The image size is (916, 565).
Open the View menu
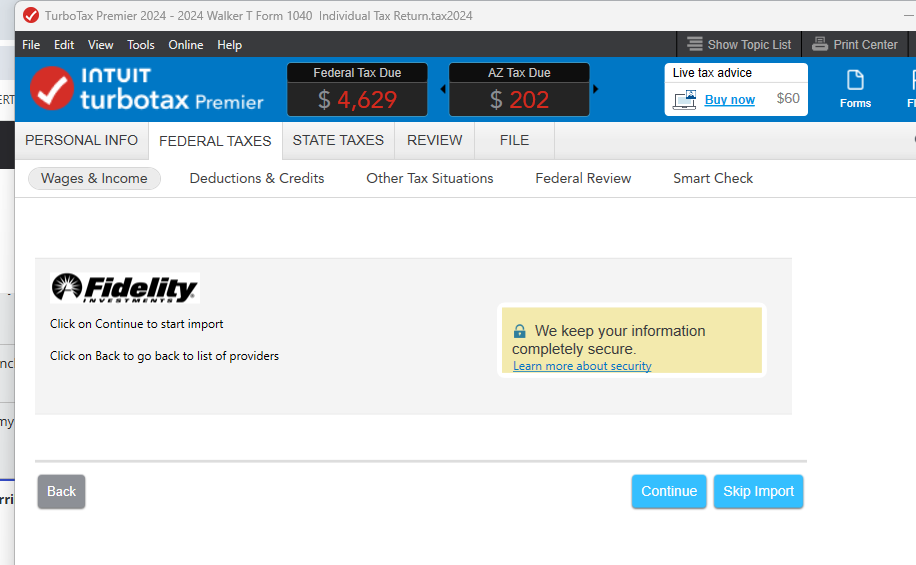[100, 45]
